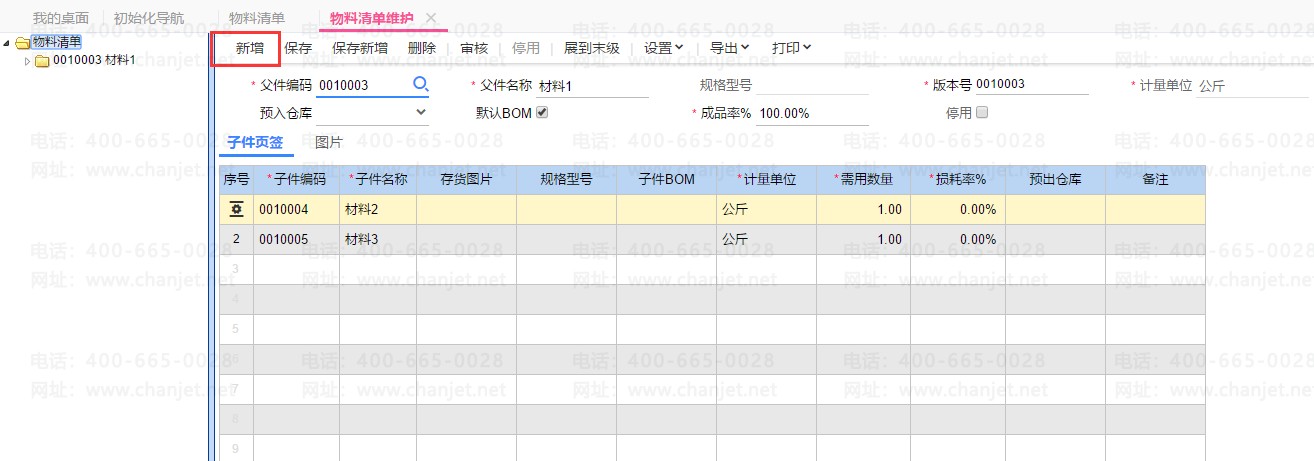Click the row marker icon in first row
The width and height of the screenshot is (1314, 461).
(236, 210)
